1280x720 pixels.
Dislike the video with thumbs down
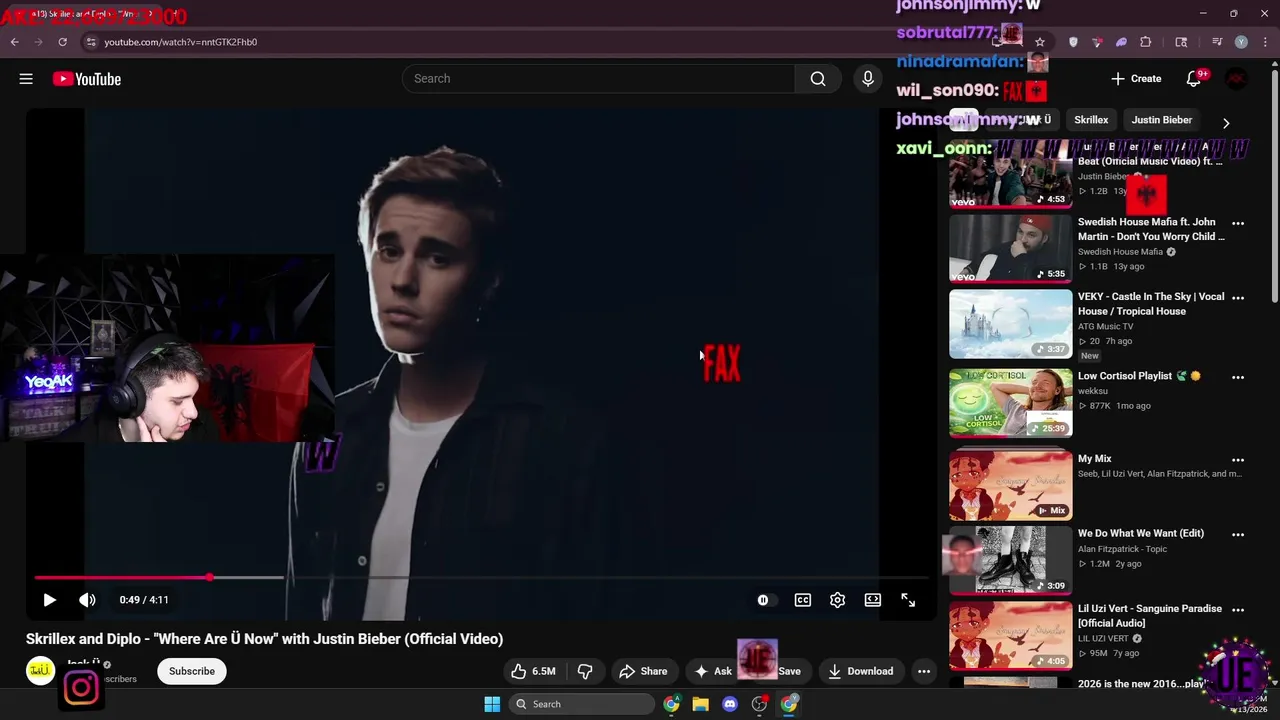tap(586, 671)
